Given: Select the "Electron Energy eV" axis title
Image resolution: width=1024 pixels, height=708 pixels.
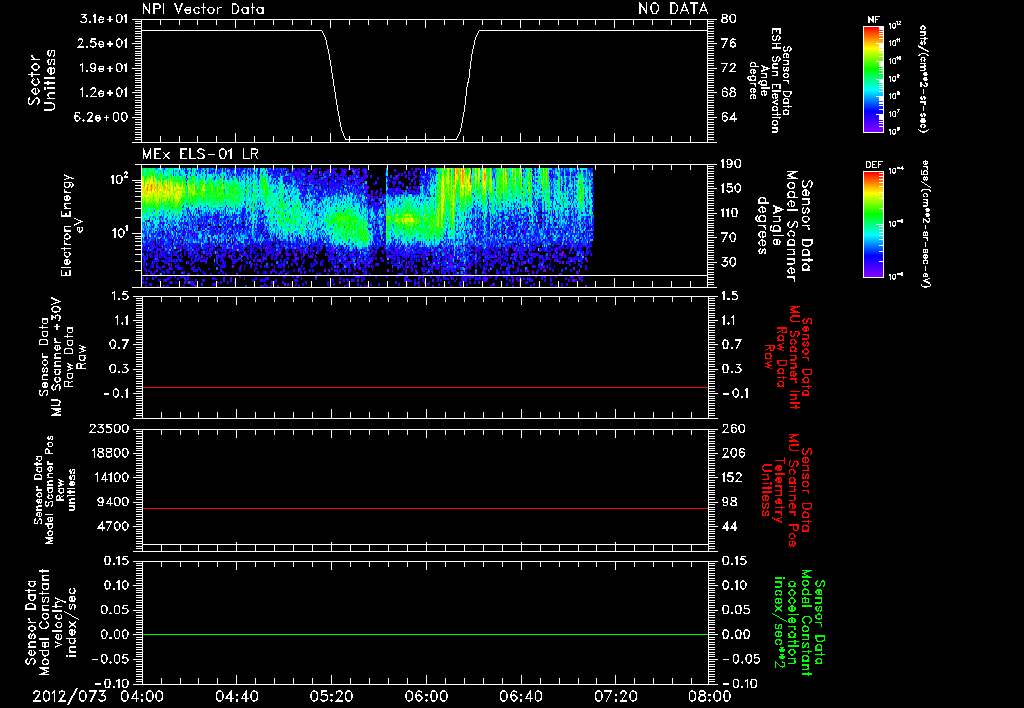Looking at the screenshot, I should point(72,225).
